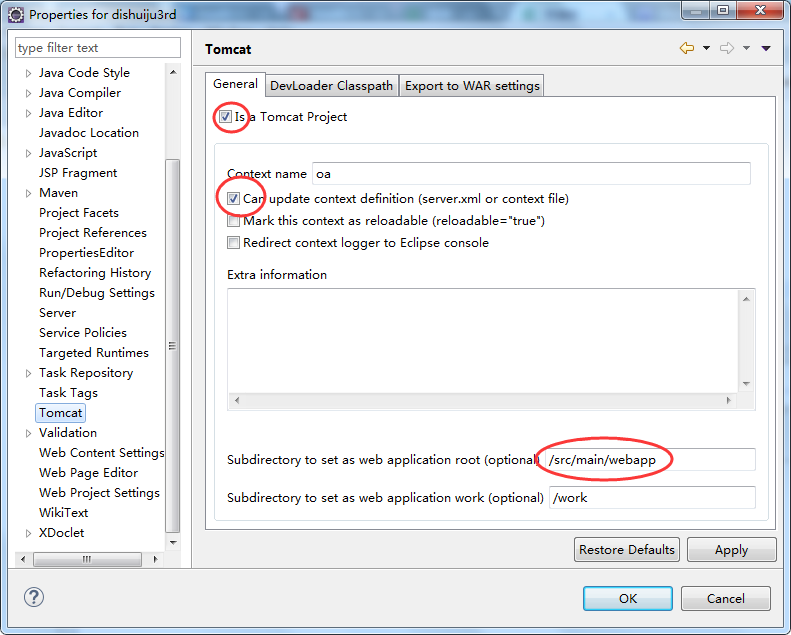Expand the Java Compiler node
791x635 pixels.
pos(28,93)
